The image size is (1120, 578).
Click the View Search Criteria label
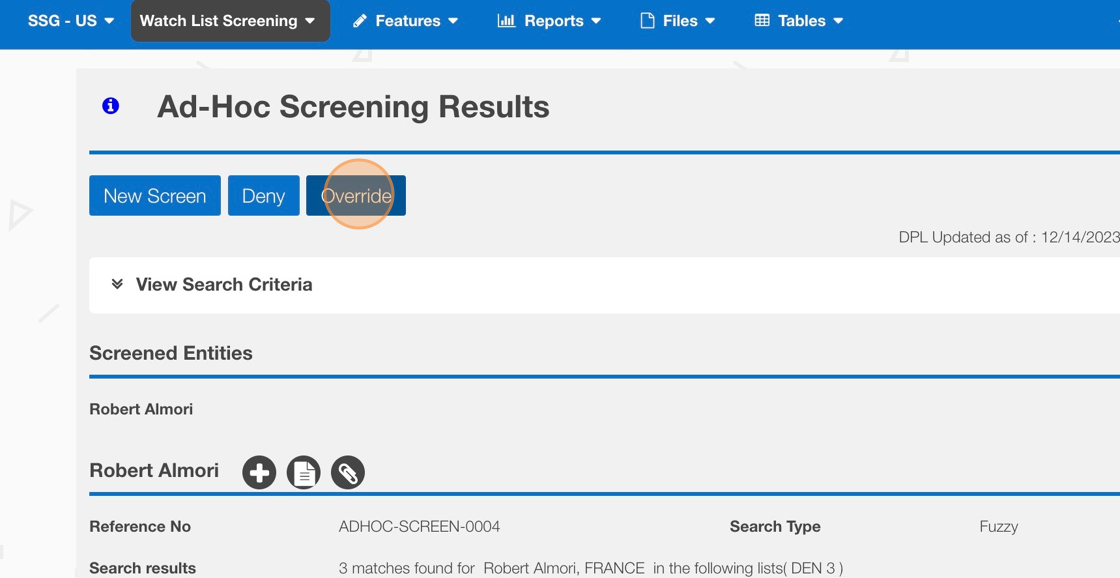(x=224, y=285)
